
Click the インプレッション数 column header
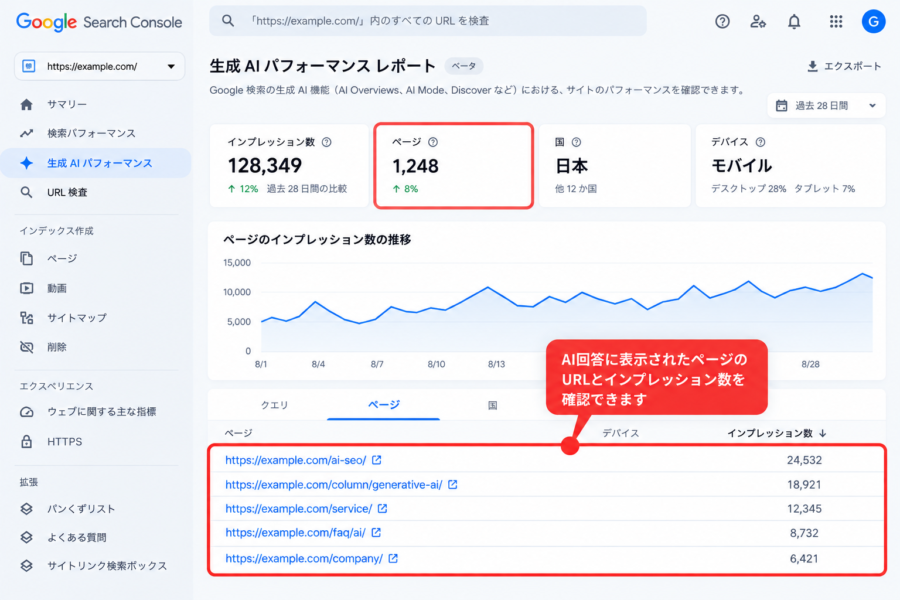[x=770, y=433]
